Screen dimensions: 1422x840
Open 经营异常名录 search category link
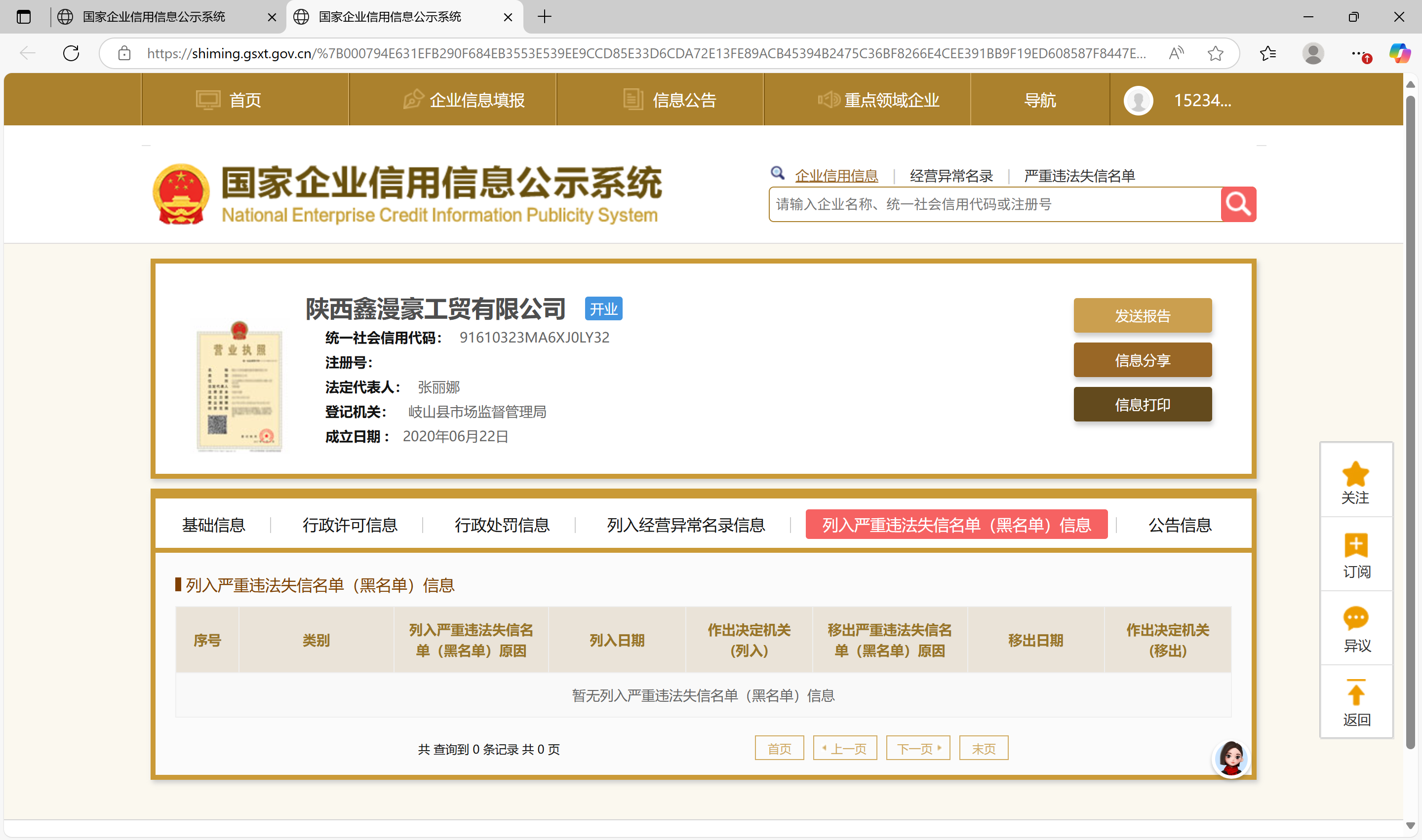951,176
